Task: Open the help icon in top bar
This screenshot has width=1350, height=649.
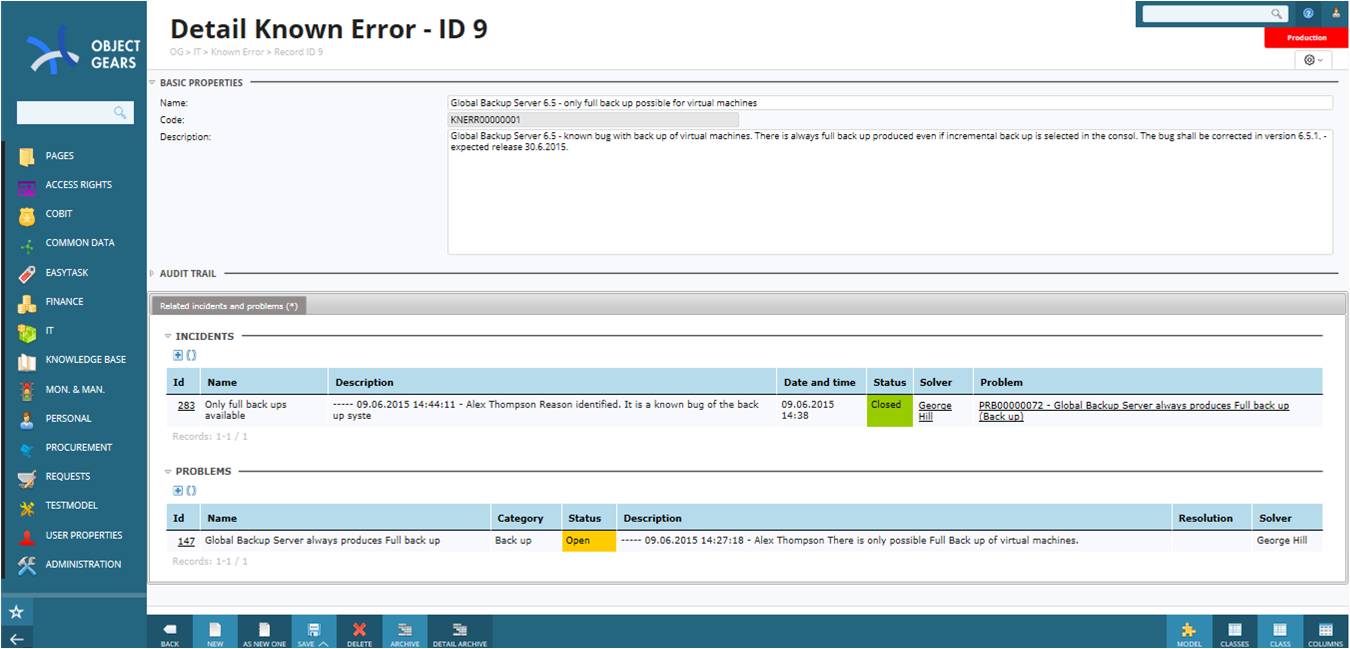Action: pos(1308,14)
